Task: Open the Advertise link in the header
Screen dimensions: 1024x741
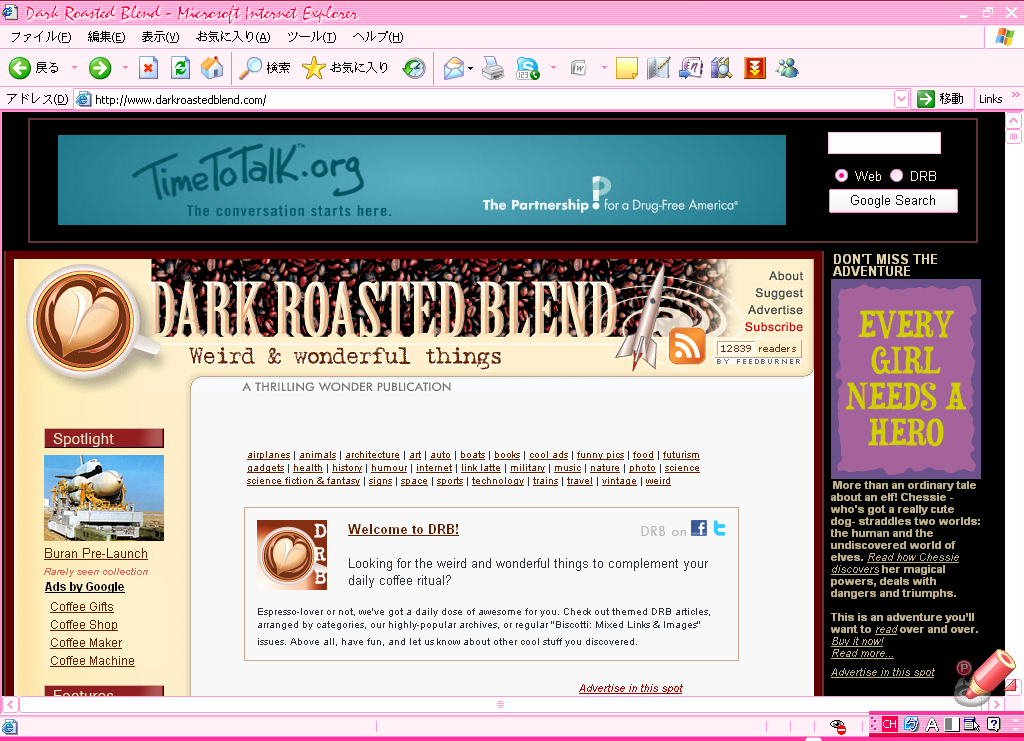Action: click(775, 310)
